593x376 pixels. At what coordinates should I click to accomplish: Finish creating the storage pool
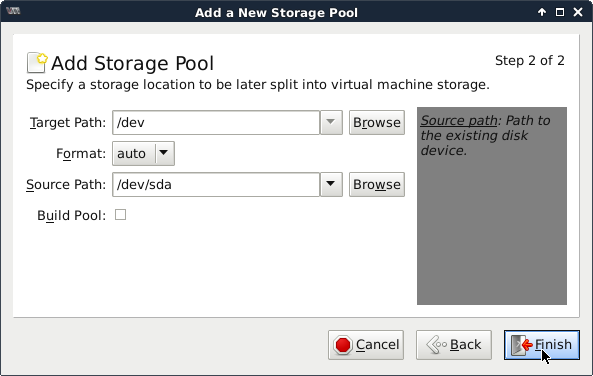coord(542,345)
